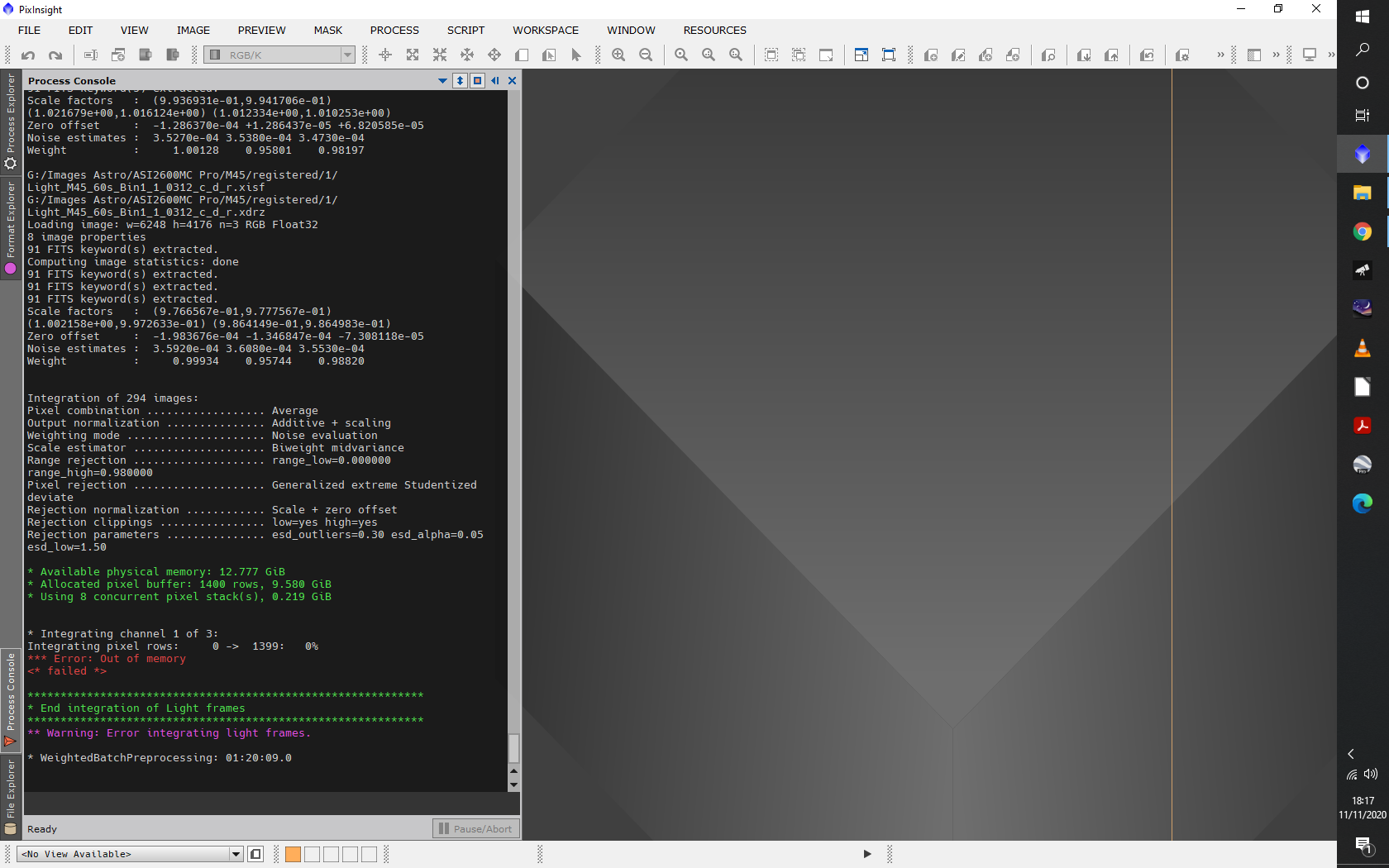Screen dimensions: 1389x868
Task: Select the orange first workspace box
Action: 293,855
